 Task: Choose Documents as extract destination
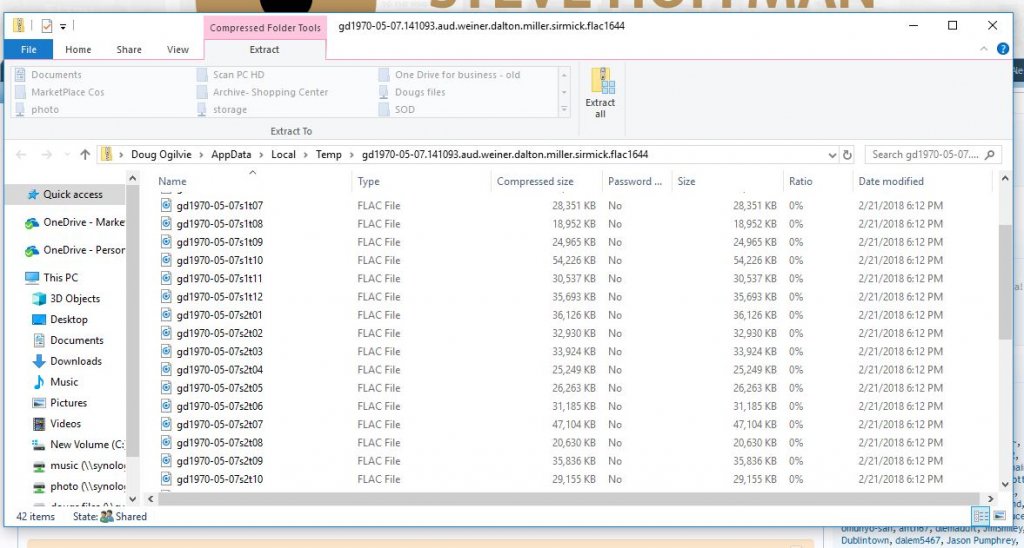pyautogui.click(x=56, y=75)
